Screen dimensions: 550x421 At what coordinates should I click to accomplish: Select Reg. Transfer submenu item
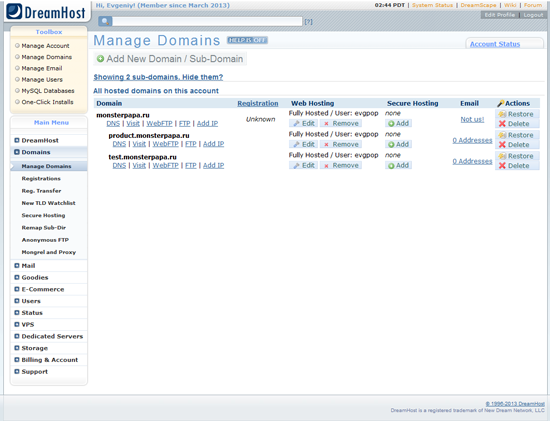41,191
